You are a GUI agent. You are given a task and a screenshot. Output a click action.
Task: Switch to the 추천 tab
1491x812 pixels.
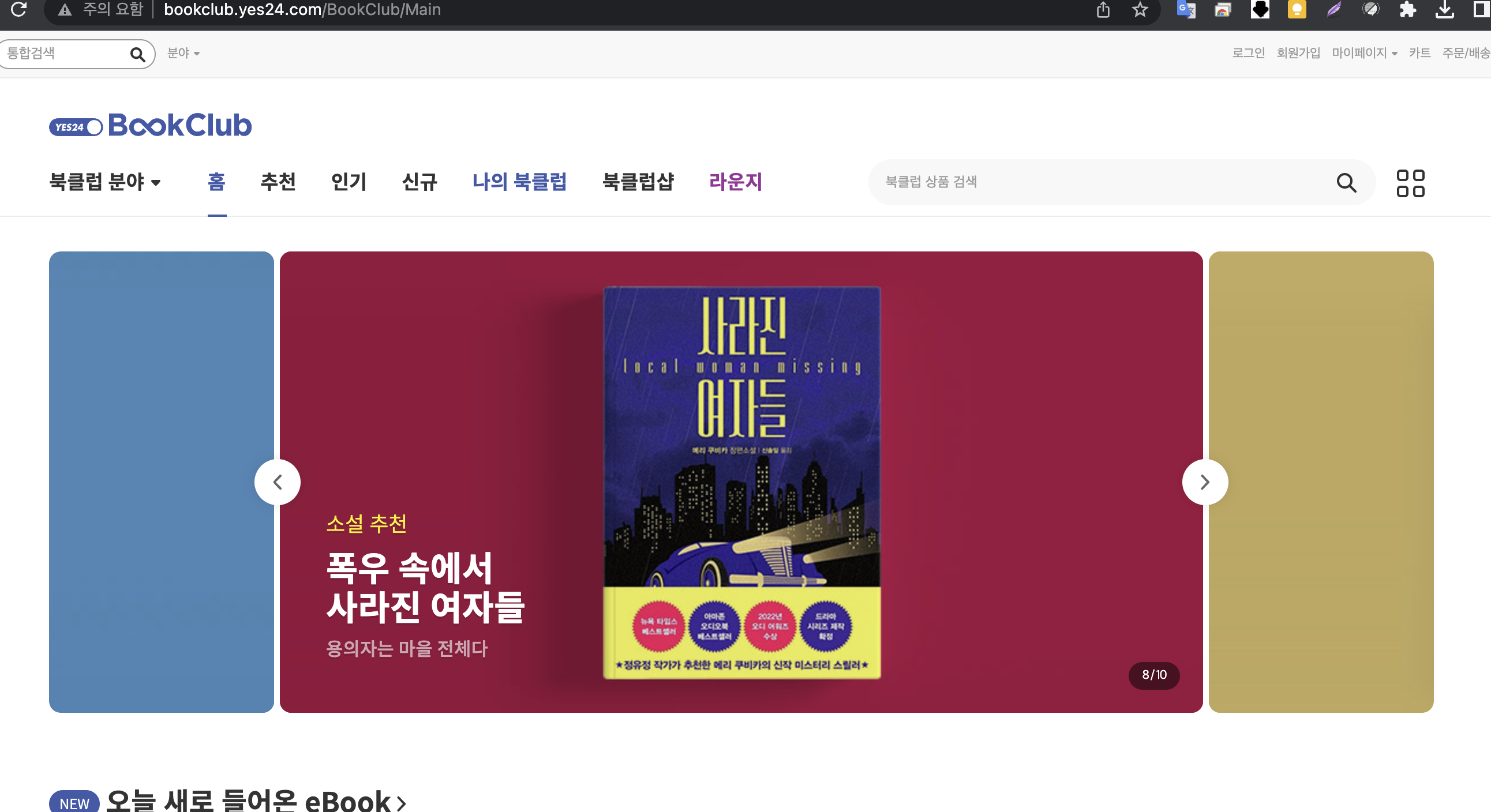pos(278,182)
